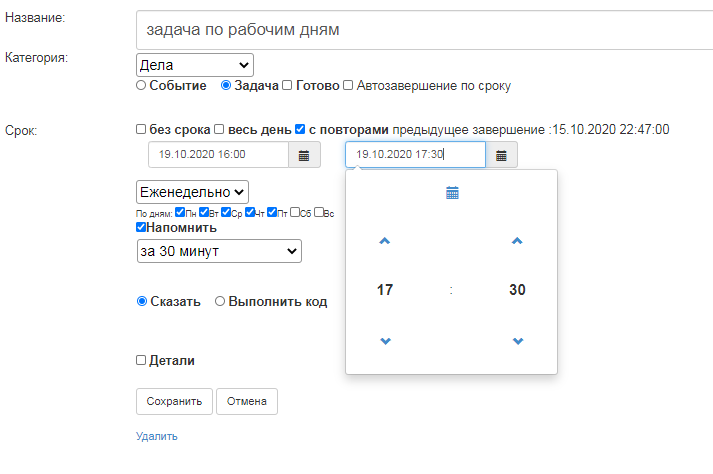Viewport: 713px width, 474px height.
Task: Decrease the minutes below 30
Action: [518, 341]
